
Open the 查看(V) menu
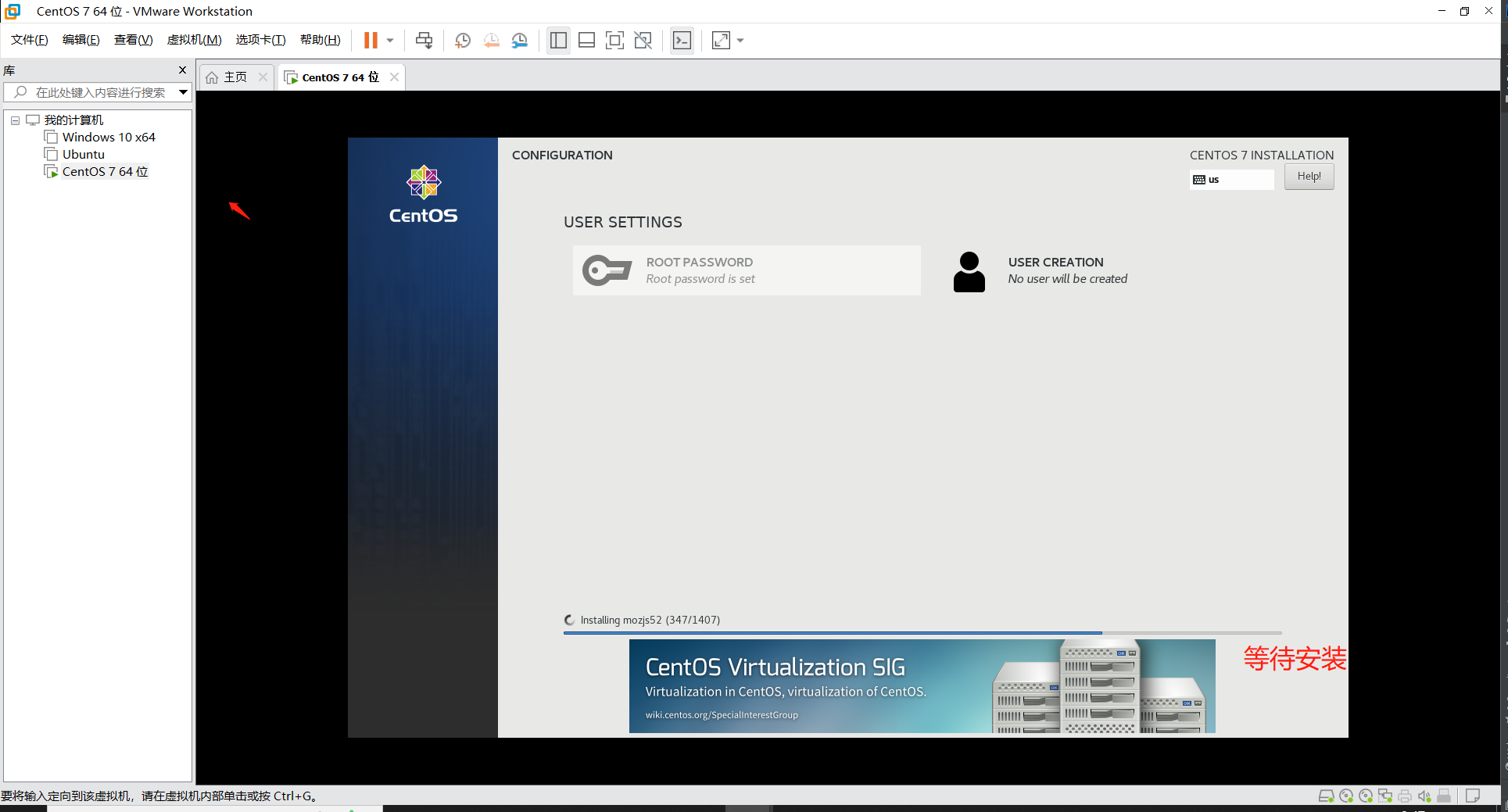[x=134, y=40]
